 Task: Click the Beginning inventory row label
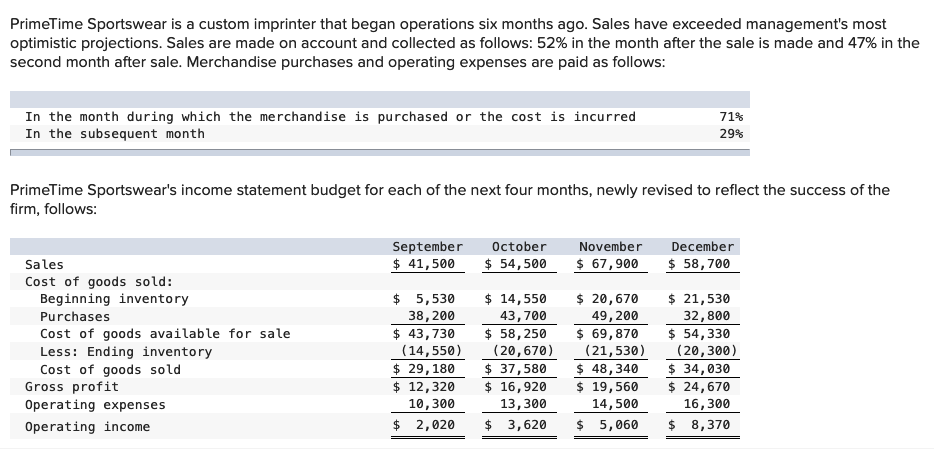click(114, 299)
